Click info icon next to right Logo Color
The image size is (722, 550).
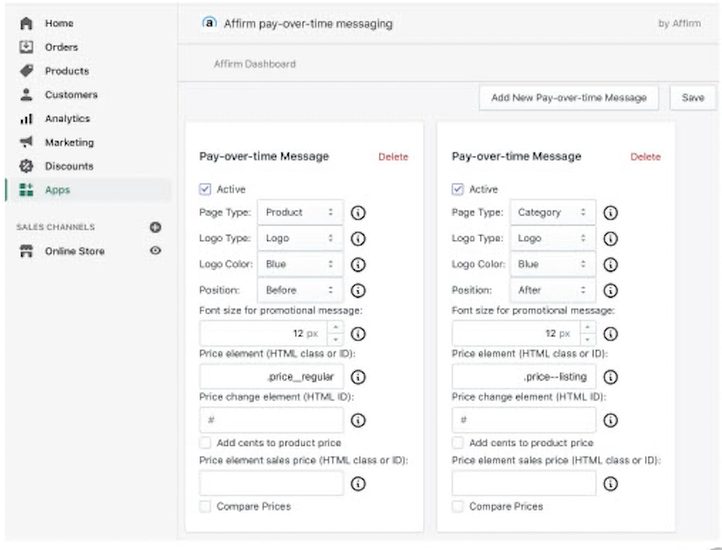click(609, 265)
